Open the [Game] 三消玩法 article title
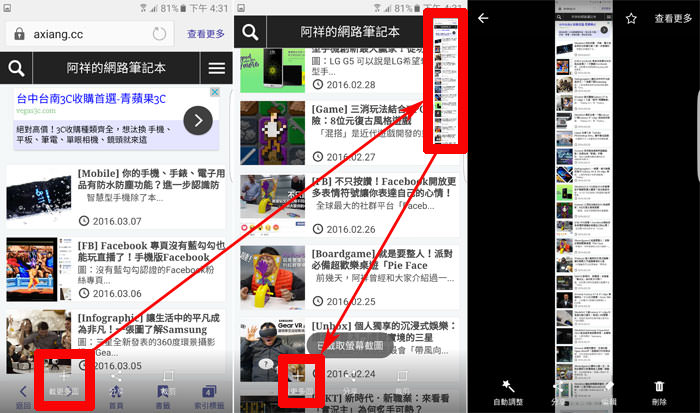700x413 pixels. pos(366,115)
